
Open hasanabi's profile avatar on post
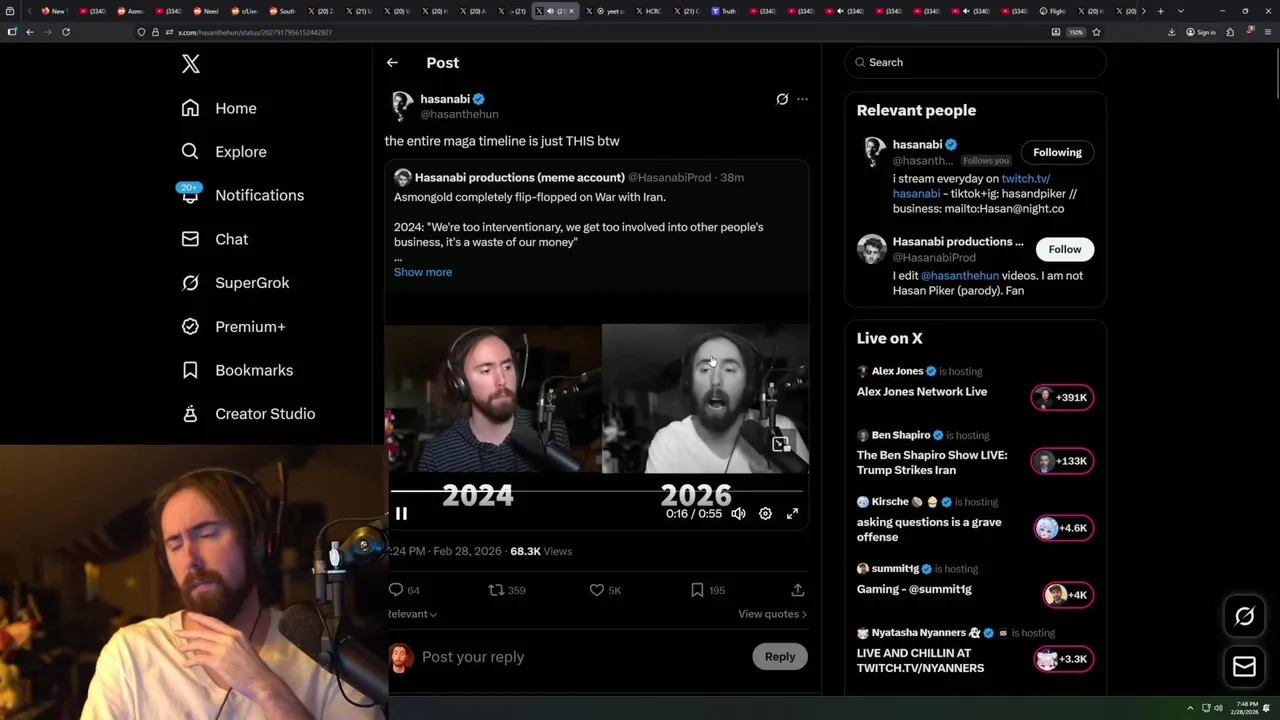[x=402, y=106]
